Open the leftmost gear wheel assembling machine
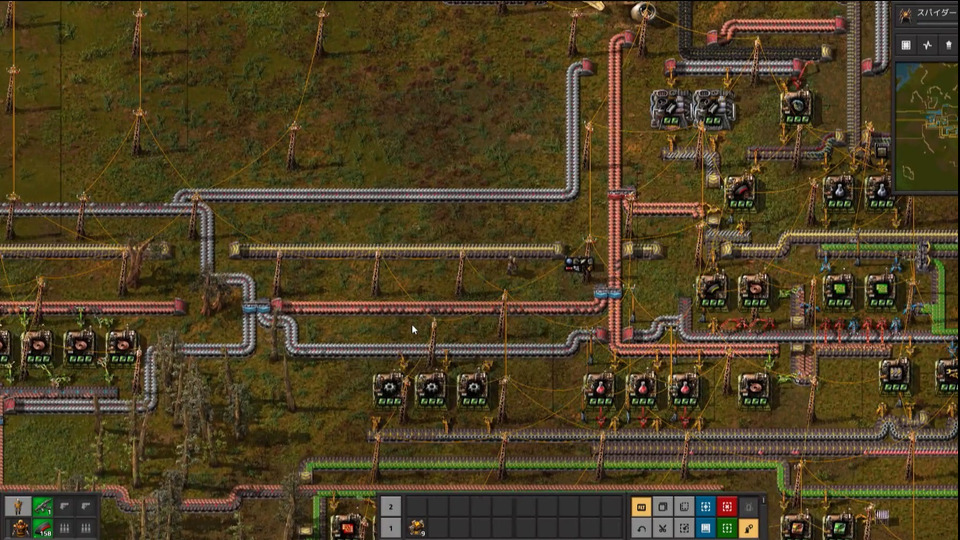960x540 pixels. 389,389
